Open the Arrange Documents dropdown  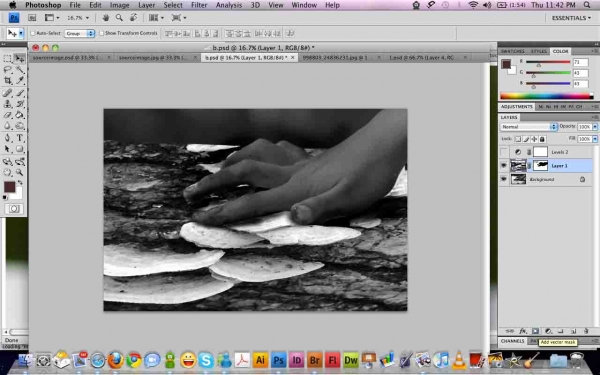[156, 18]
